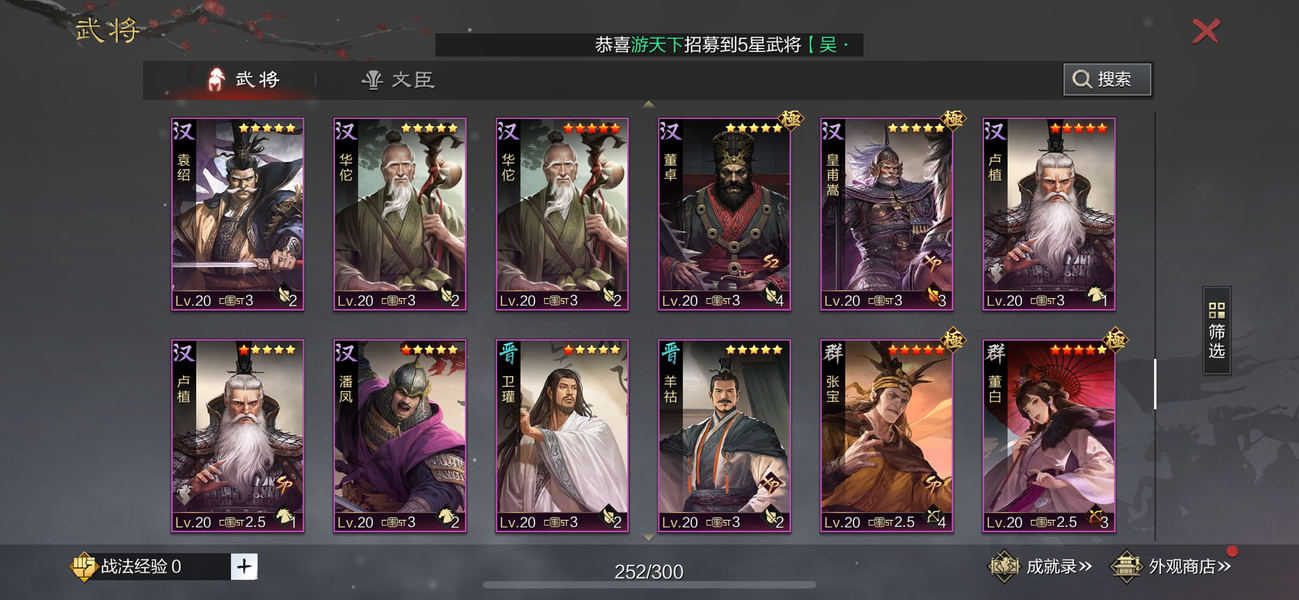Click the 晋 faction mark on 卫瓘's card

[508, 353]
